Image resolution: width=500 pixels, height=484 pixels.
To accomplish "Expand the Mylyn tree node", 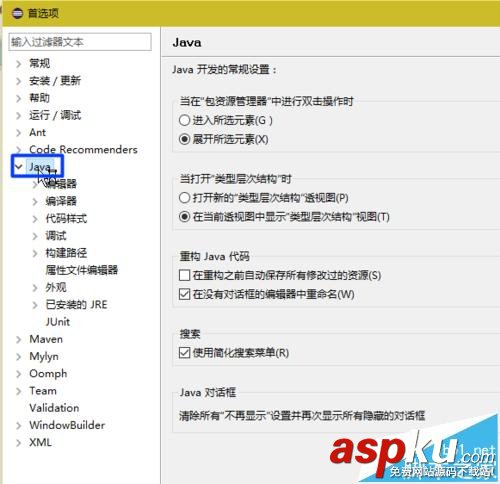I will [x=19, y=357].
